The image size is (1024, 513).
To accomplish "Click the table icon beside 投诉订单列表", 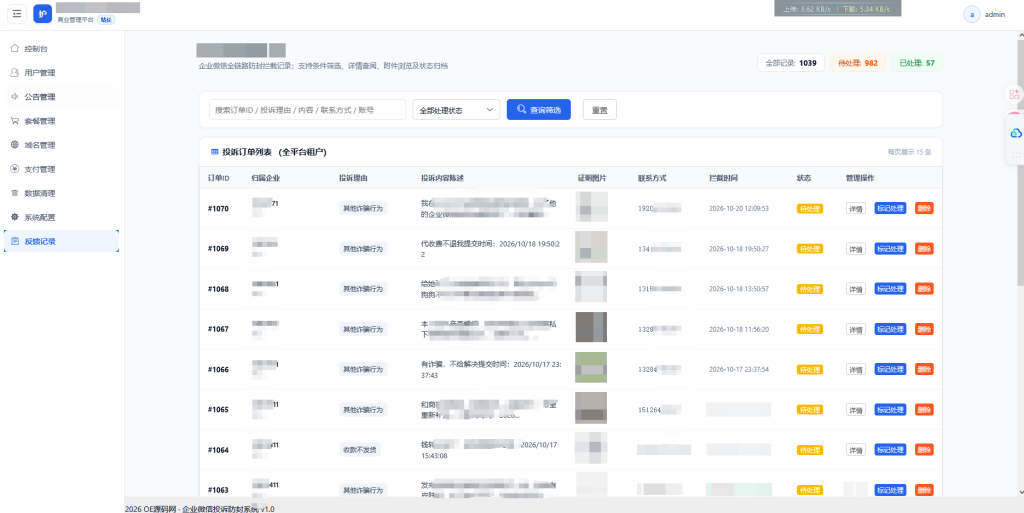I will click(214, 152).
